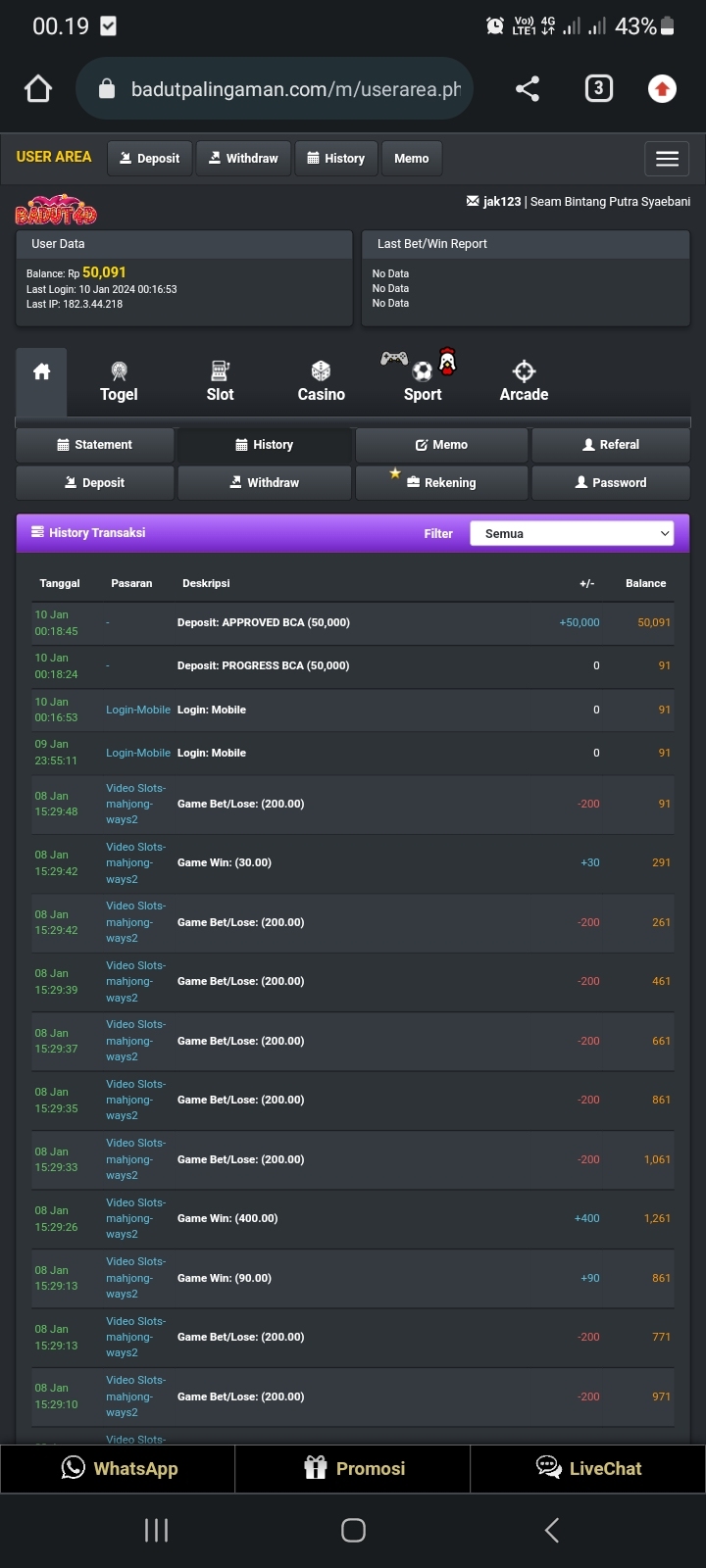Expand the Semua filter dropdown
Viewport: 706px width, 1568px height.
(x=572, y=533)
